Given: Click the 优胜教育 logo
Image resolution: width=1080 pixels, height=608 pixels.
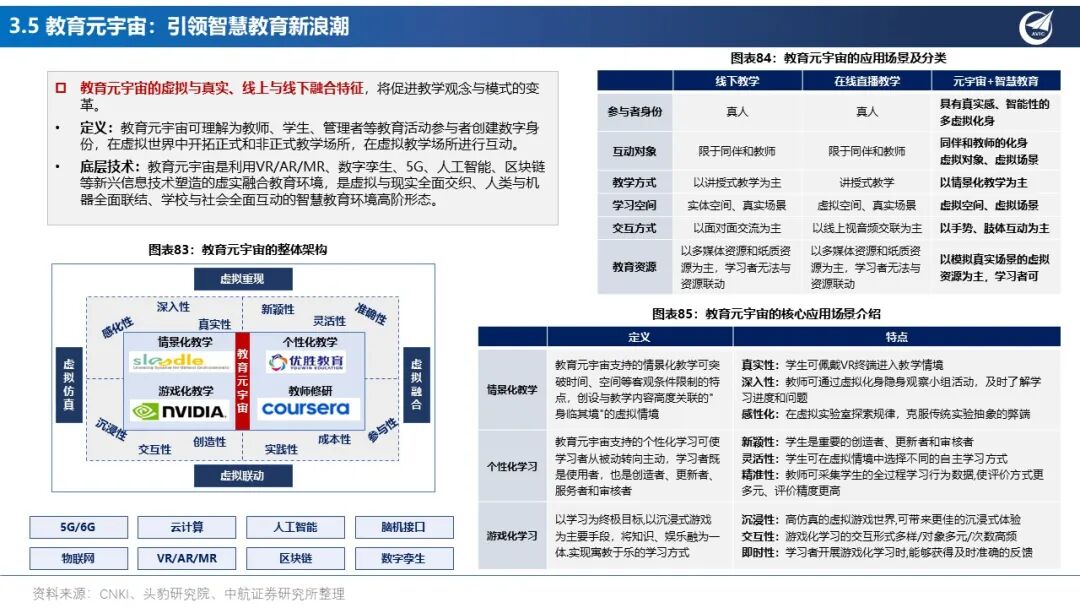Looking at the screenshot, I should (307, 361).
